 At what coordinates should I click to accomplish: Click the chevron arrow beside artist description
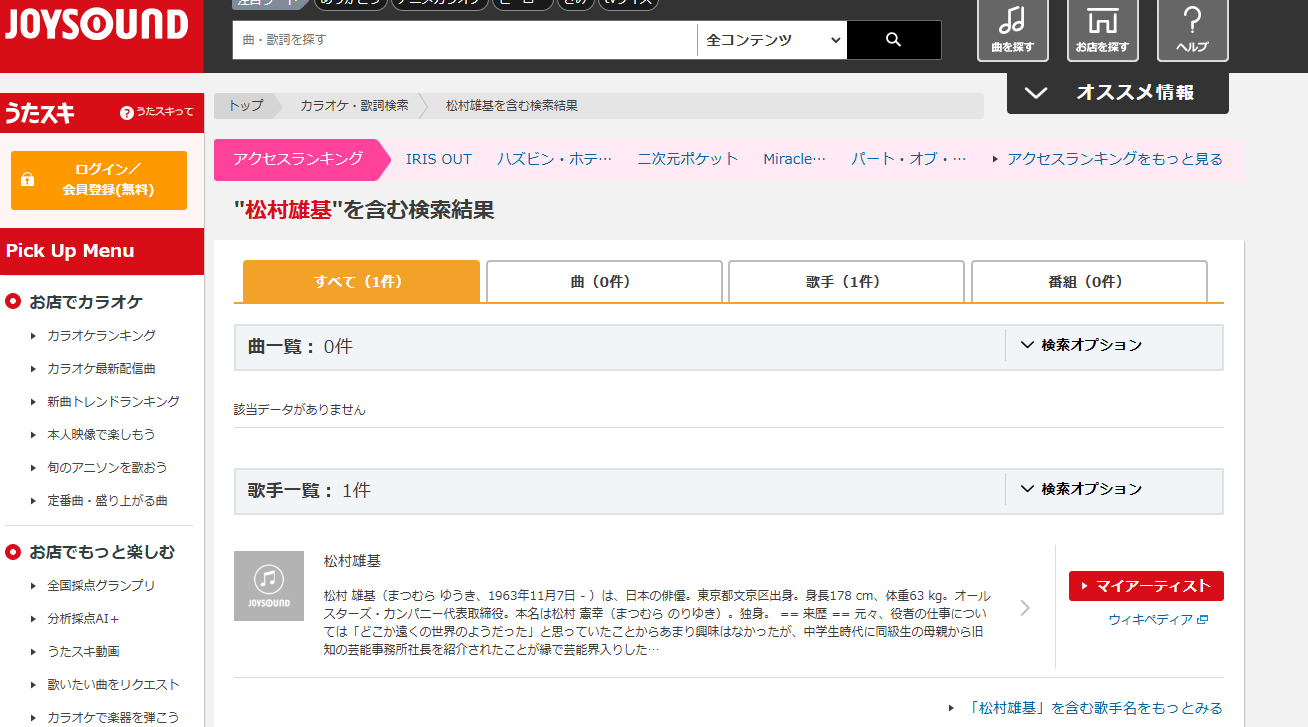click(1025, 607)
